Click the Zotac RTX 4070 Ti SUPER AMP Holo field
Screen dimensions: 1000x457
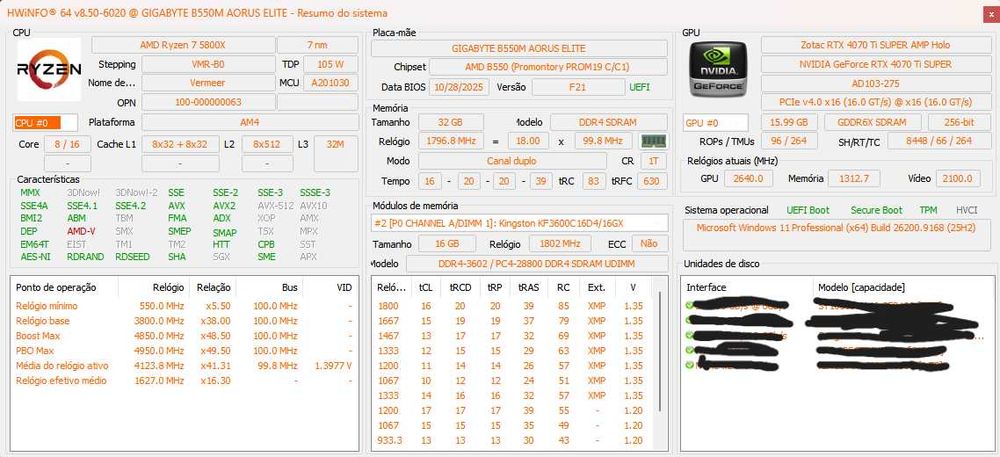[x=875, y=45]
